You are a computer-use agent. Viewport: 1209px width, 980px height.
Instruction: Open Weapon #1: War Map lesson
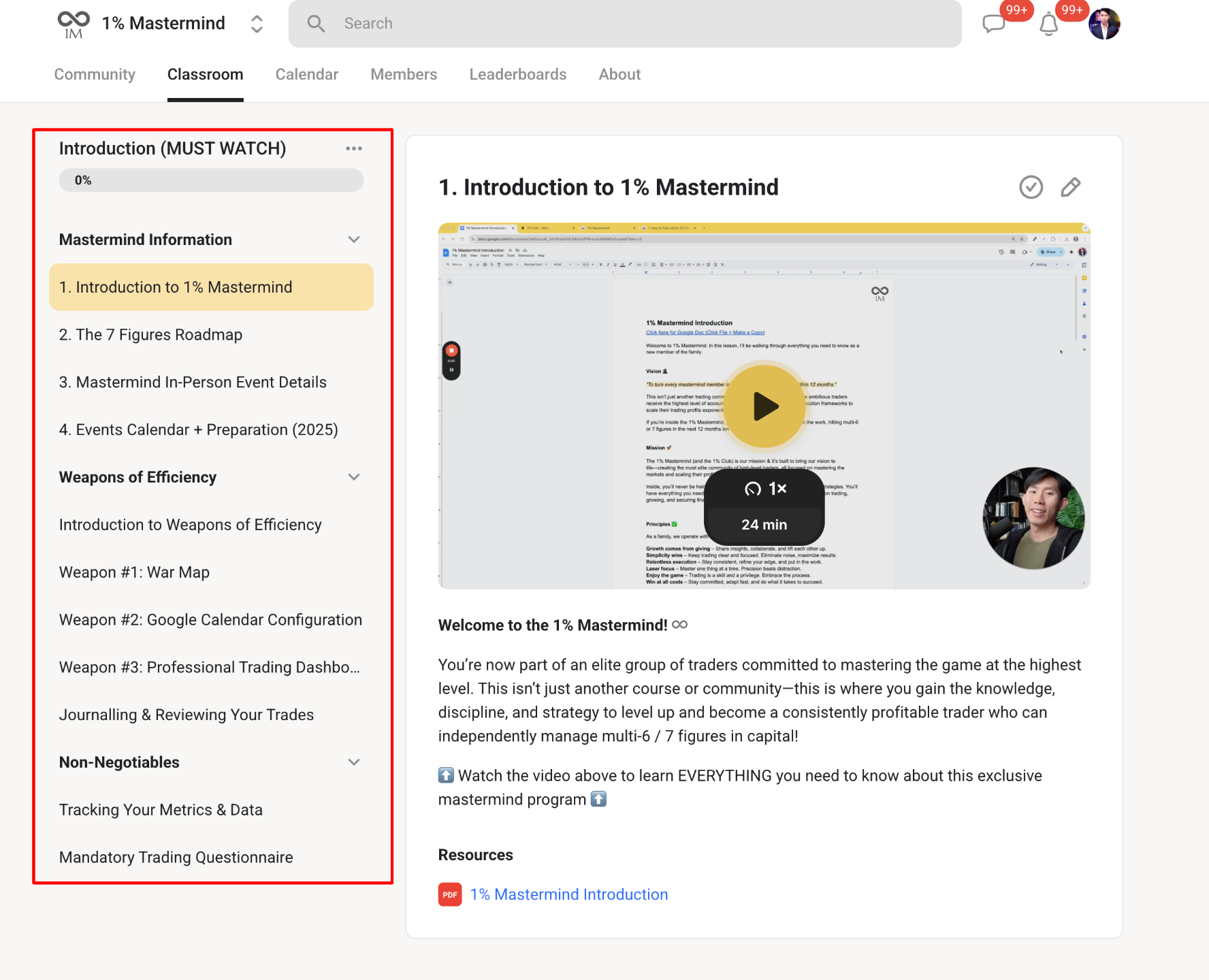click(x=212, y=572)
